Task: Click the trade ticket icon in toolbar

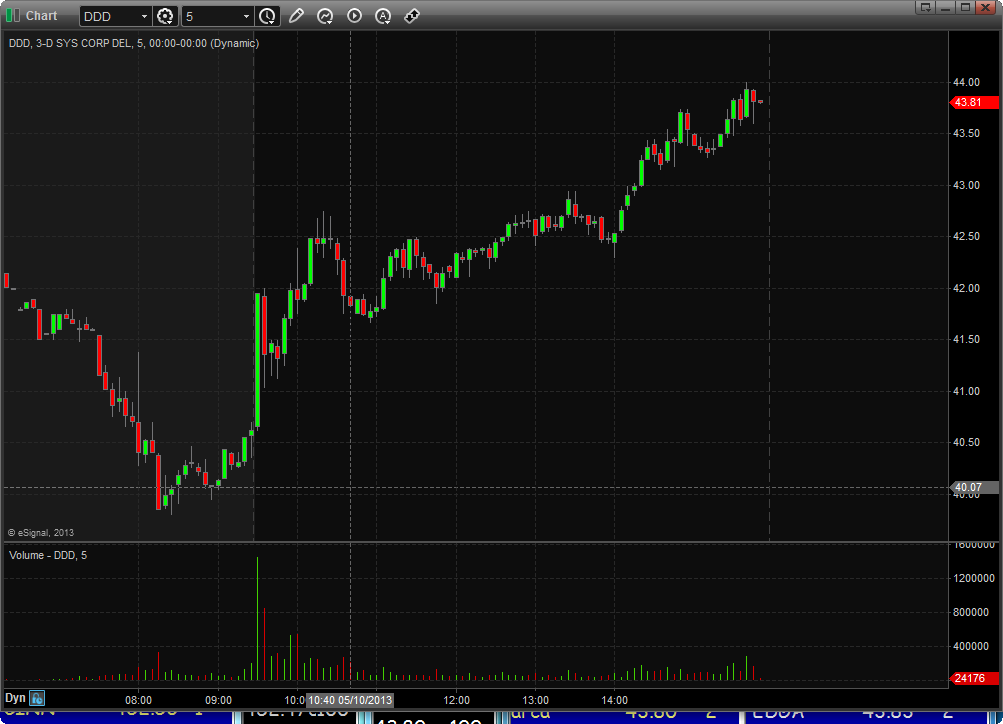Action: pos(412,16)
